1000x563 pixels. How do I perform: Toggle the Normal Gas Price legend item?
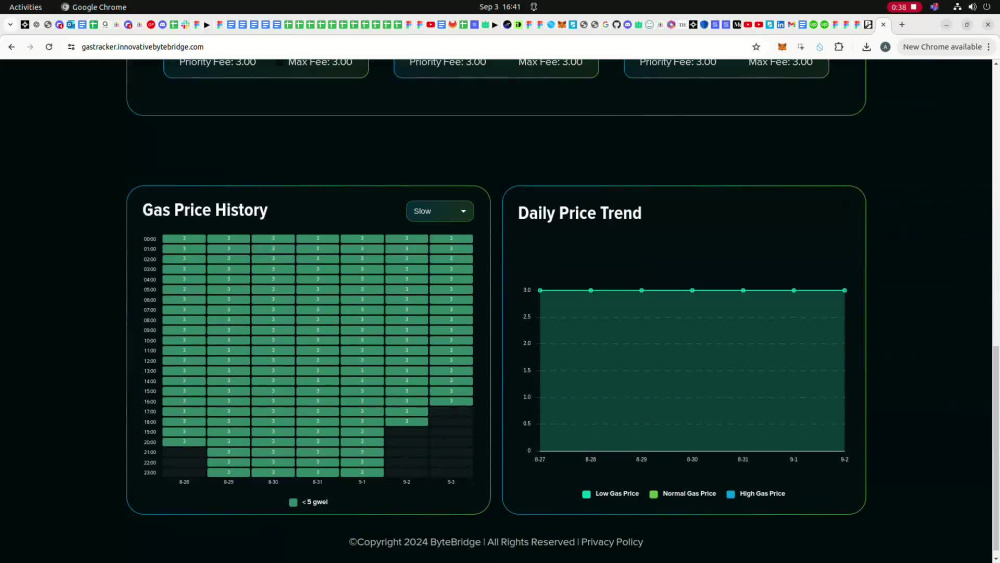[x=682, y=494]
